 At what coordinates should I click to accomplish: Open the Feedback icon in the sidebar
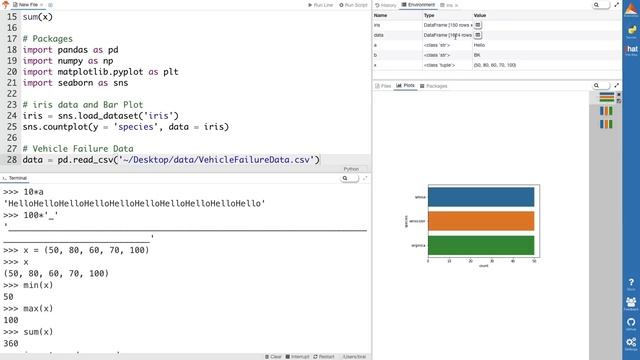point(631,304)
